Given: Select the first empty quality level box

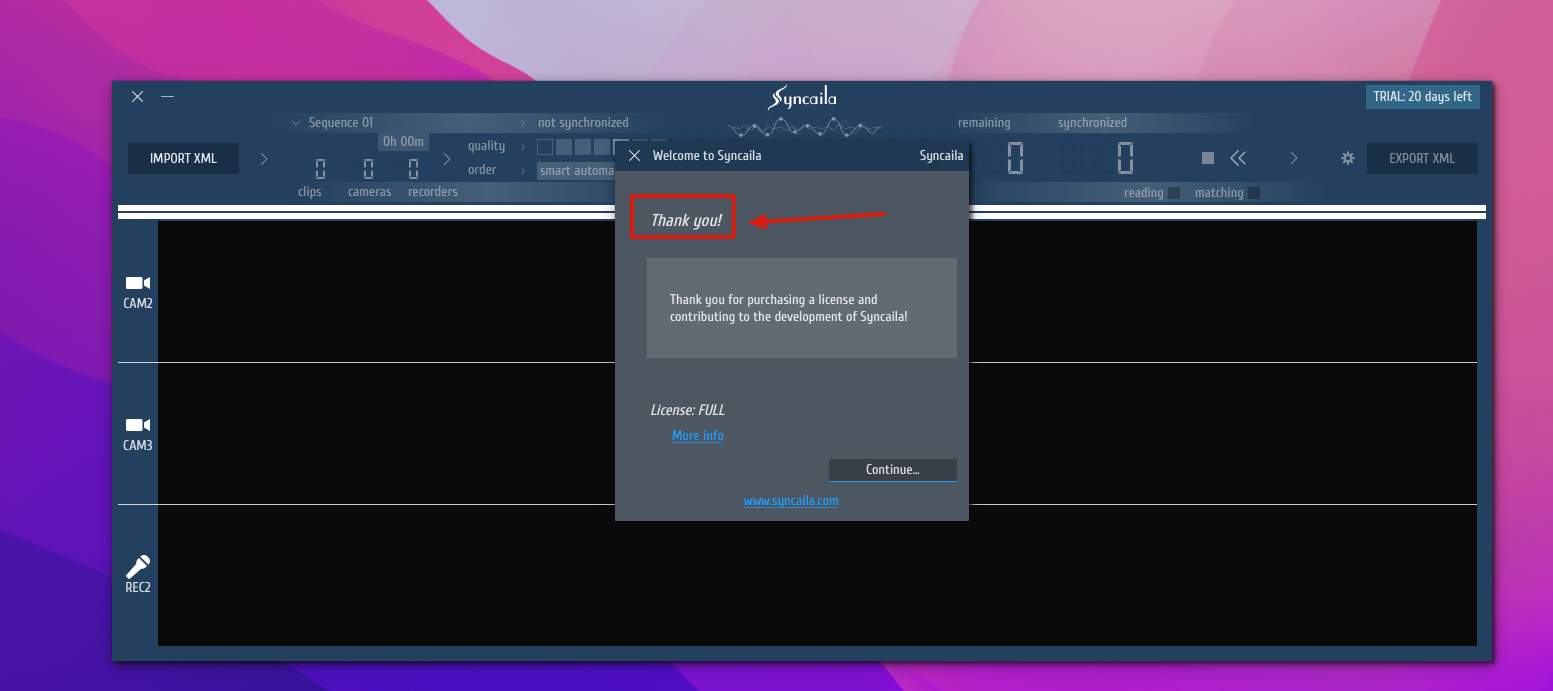Looking at the screenshot, I should pyautogui.click(x=545, y=147).
